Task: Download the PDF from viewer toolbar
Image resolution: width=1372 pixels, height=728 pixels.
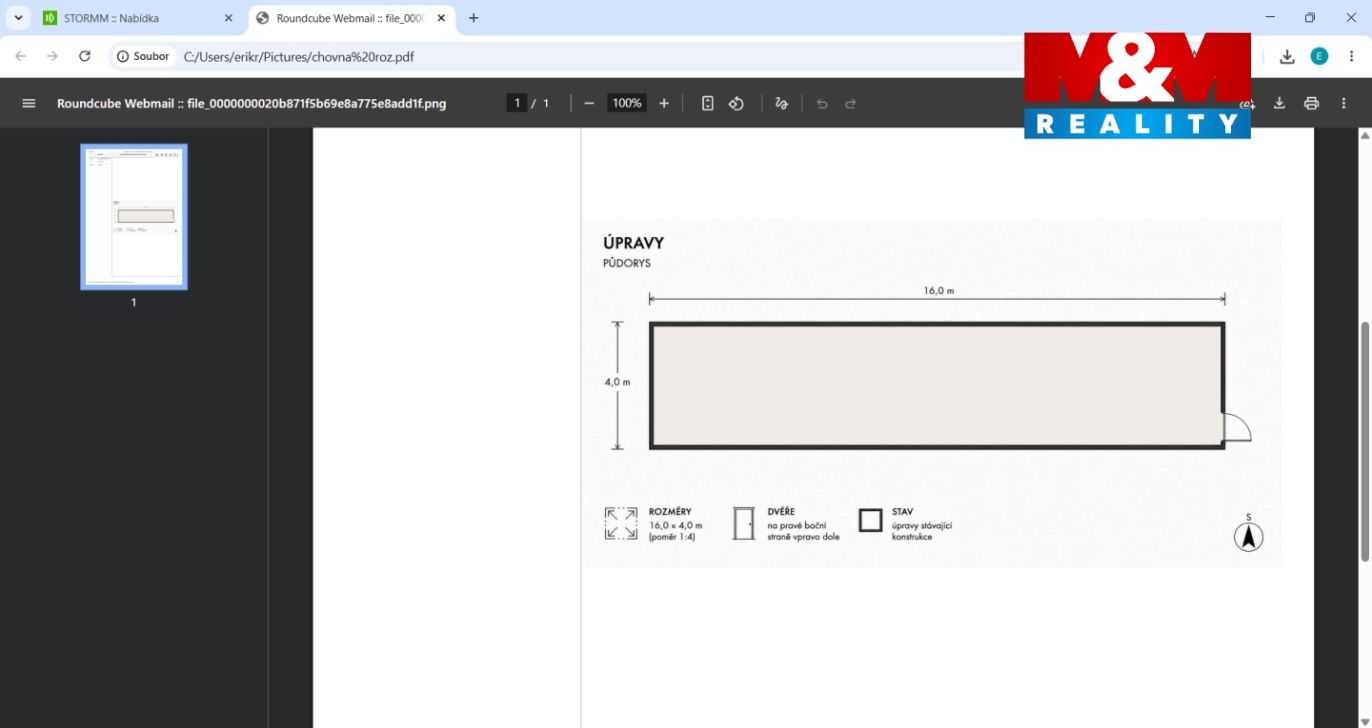Action: pyautogui.click(x=1279, y=103)
